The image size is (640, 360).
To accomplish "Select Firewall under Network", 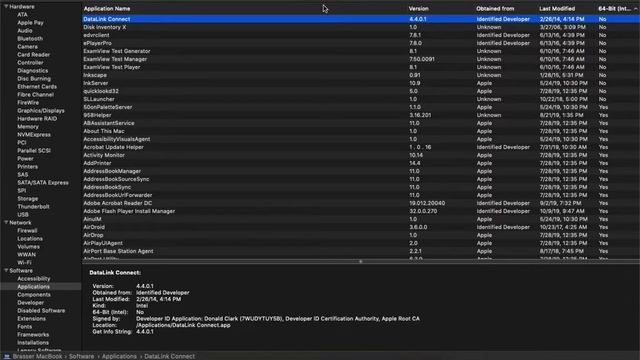I will coord(27,231).
